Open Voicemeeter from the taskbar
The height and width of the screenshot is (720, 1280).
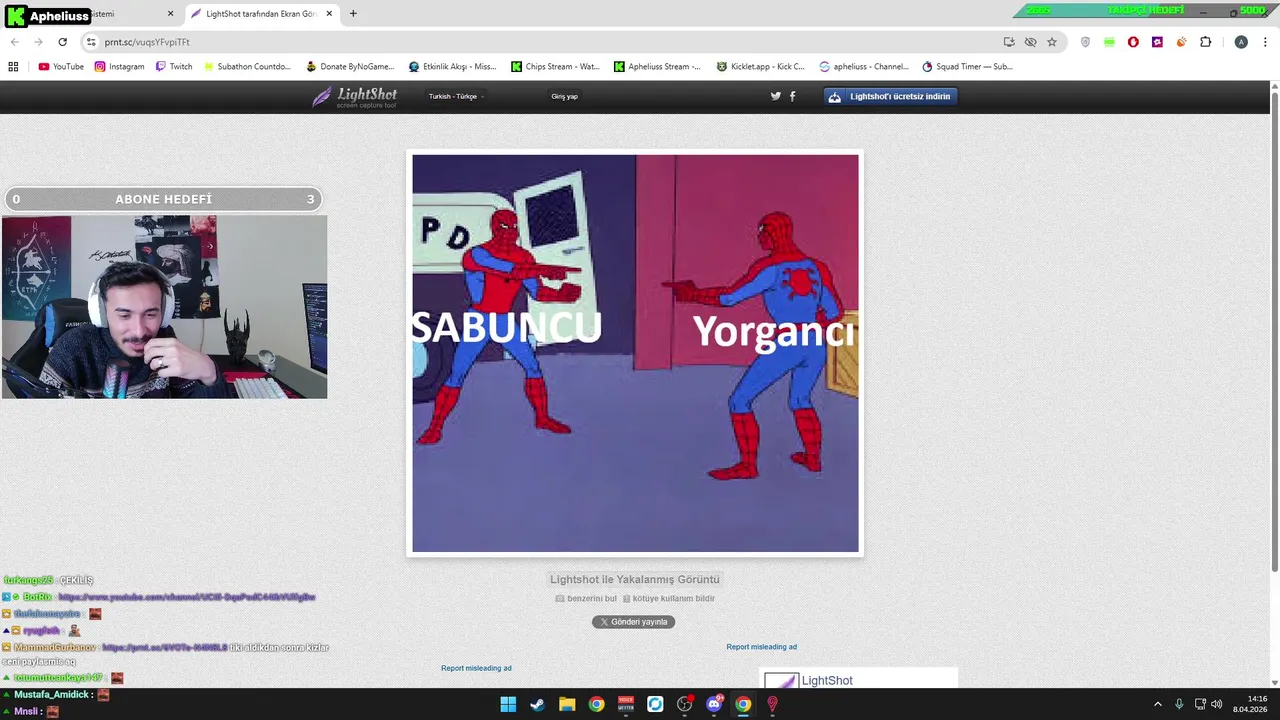(626, 704)
